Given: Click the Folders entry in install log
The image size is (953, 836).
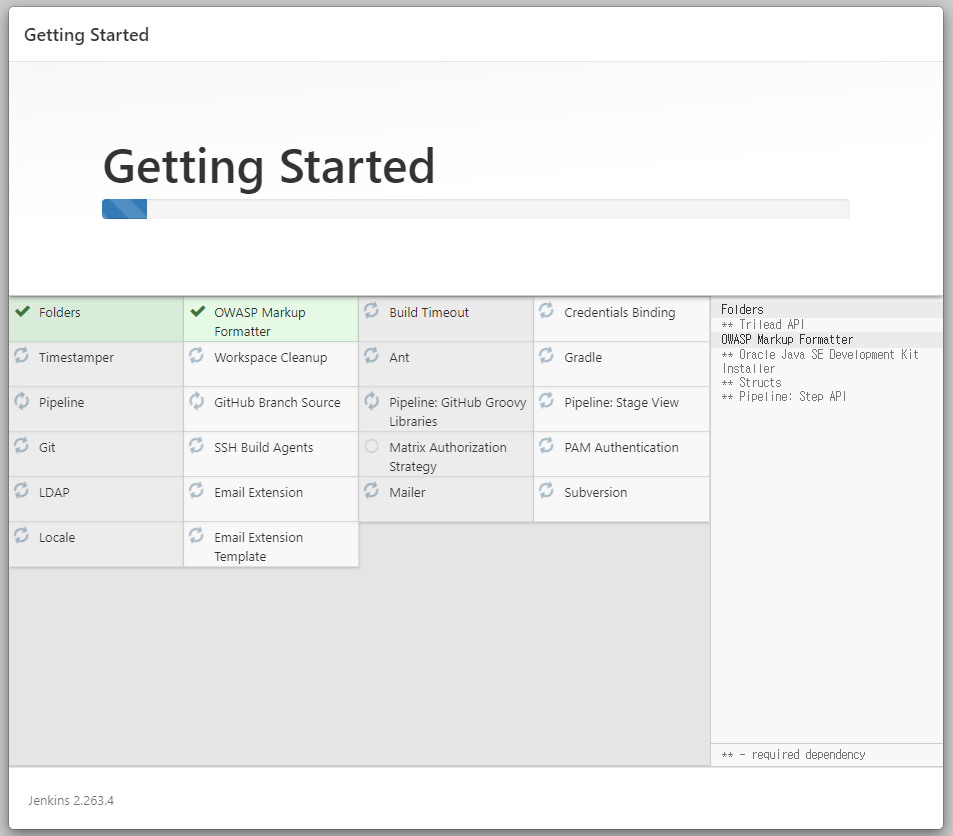Looking at the screenshot, I should pos(741,309).
